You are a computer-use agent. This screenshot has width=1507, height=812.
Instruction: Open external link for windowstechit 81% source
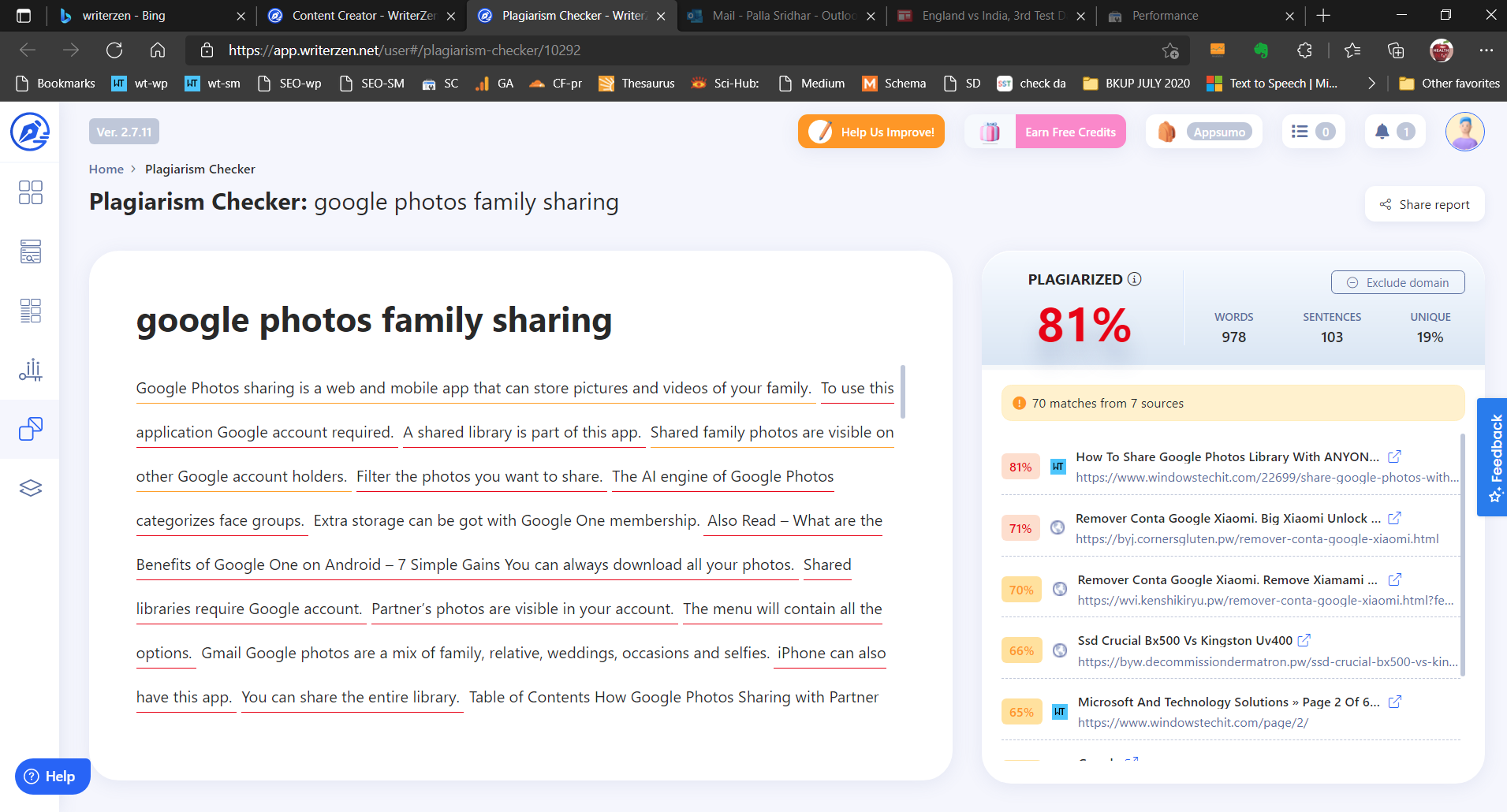click(1394, 456)
